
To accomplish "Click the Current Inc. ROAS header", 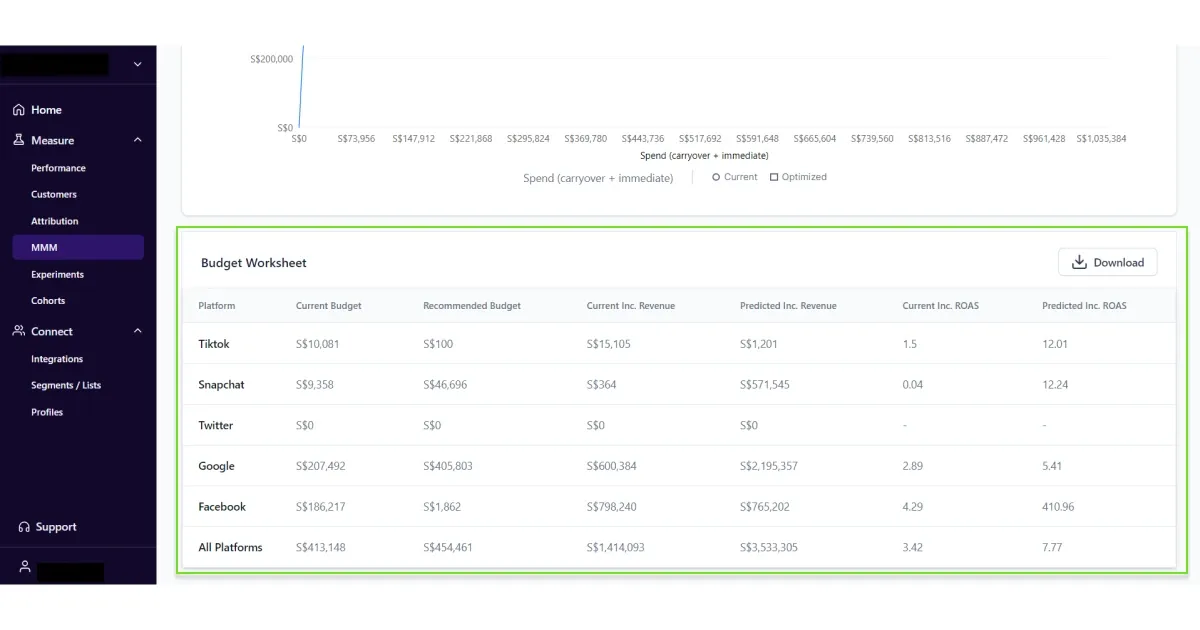I will 941,306.
